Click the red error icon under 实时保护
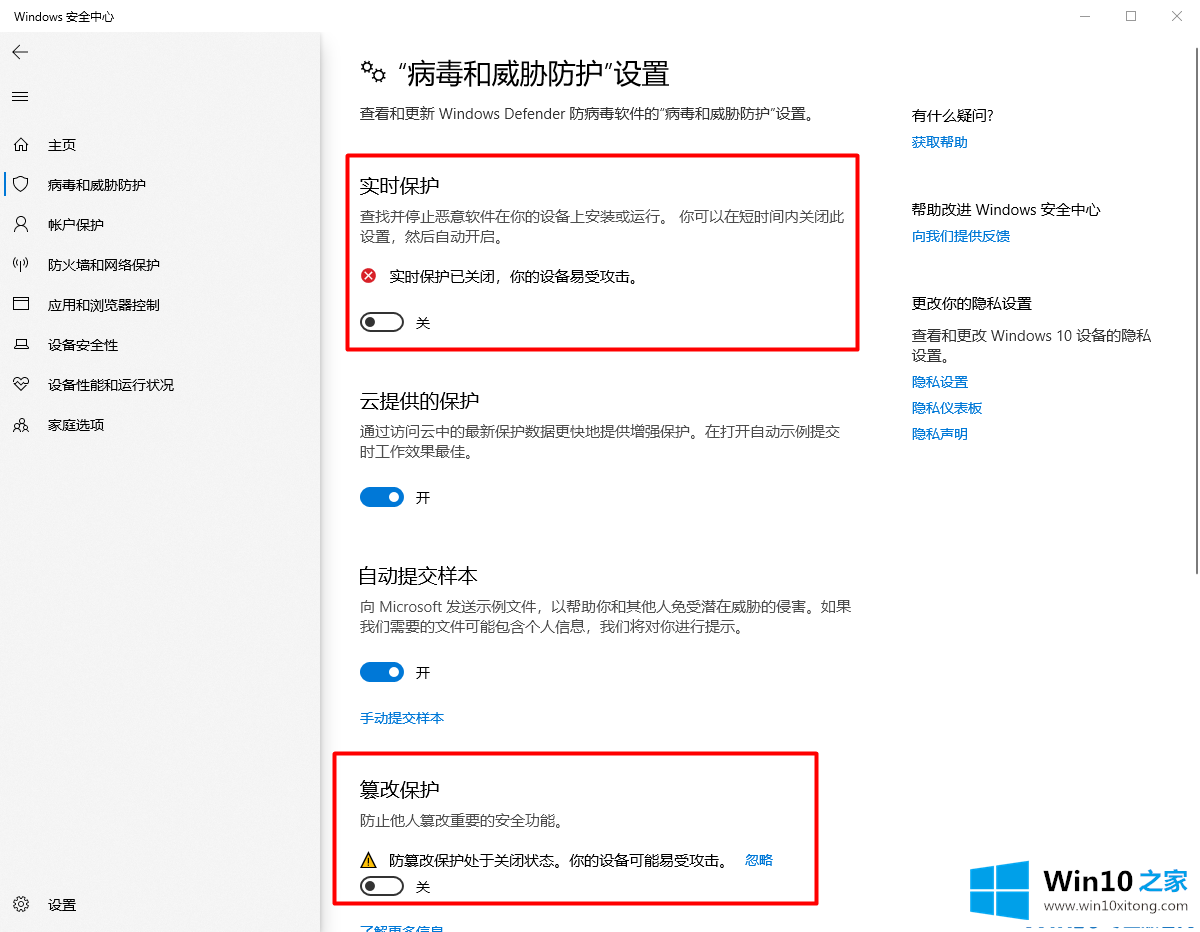 (369, 276)
